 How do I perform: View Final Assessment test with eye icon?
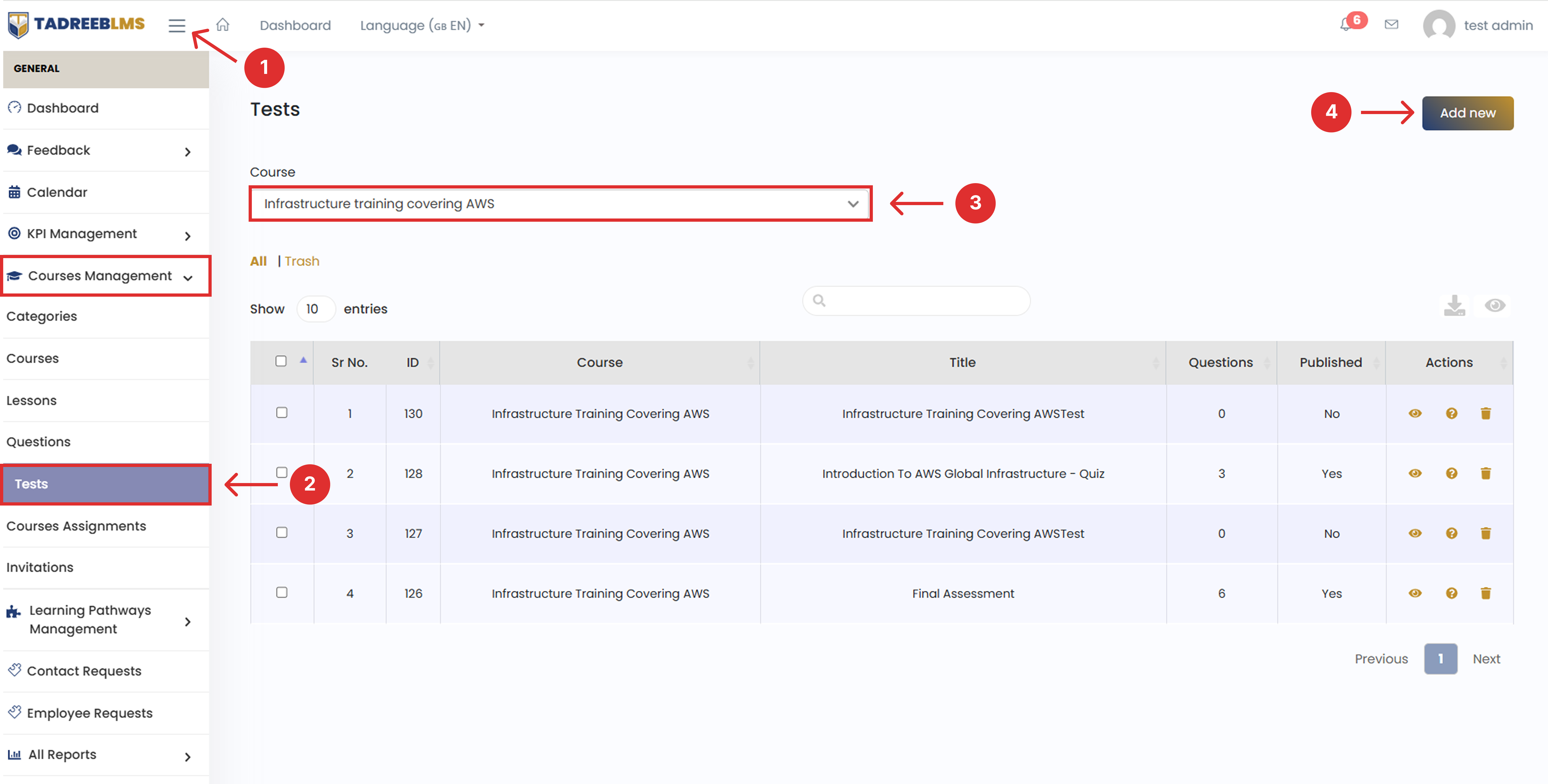(1415, 594)
